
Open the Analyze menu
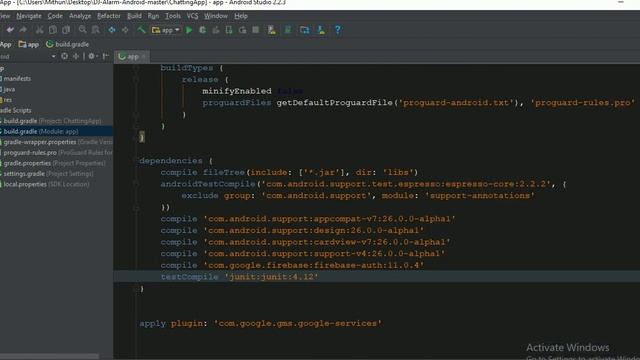(80, 16)
